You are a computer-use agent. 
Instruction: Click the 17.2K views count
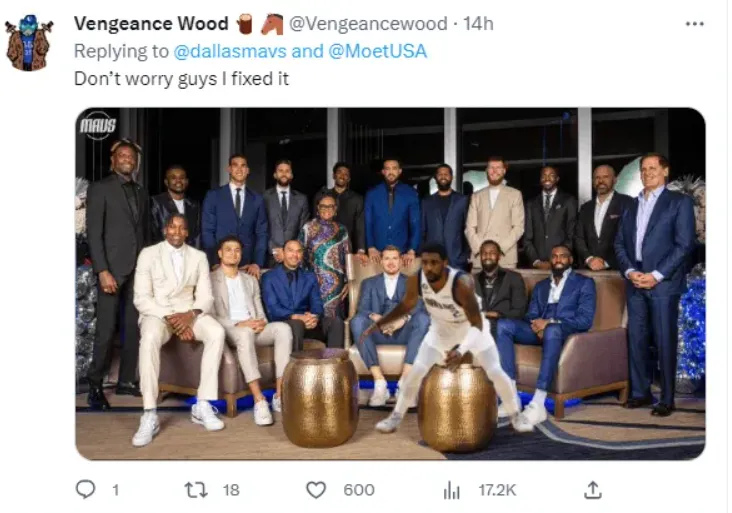(x=495, y=489)
